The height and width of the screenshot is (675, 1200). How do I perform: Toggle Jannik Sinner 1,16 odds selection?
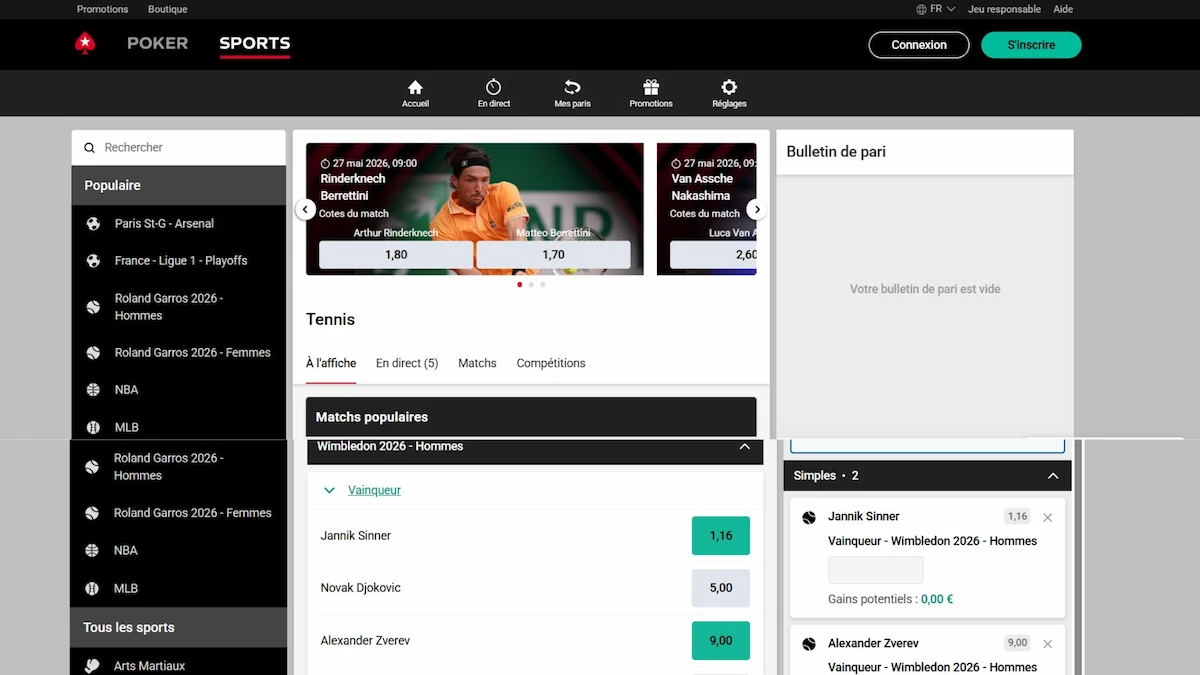click(721, 536)
